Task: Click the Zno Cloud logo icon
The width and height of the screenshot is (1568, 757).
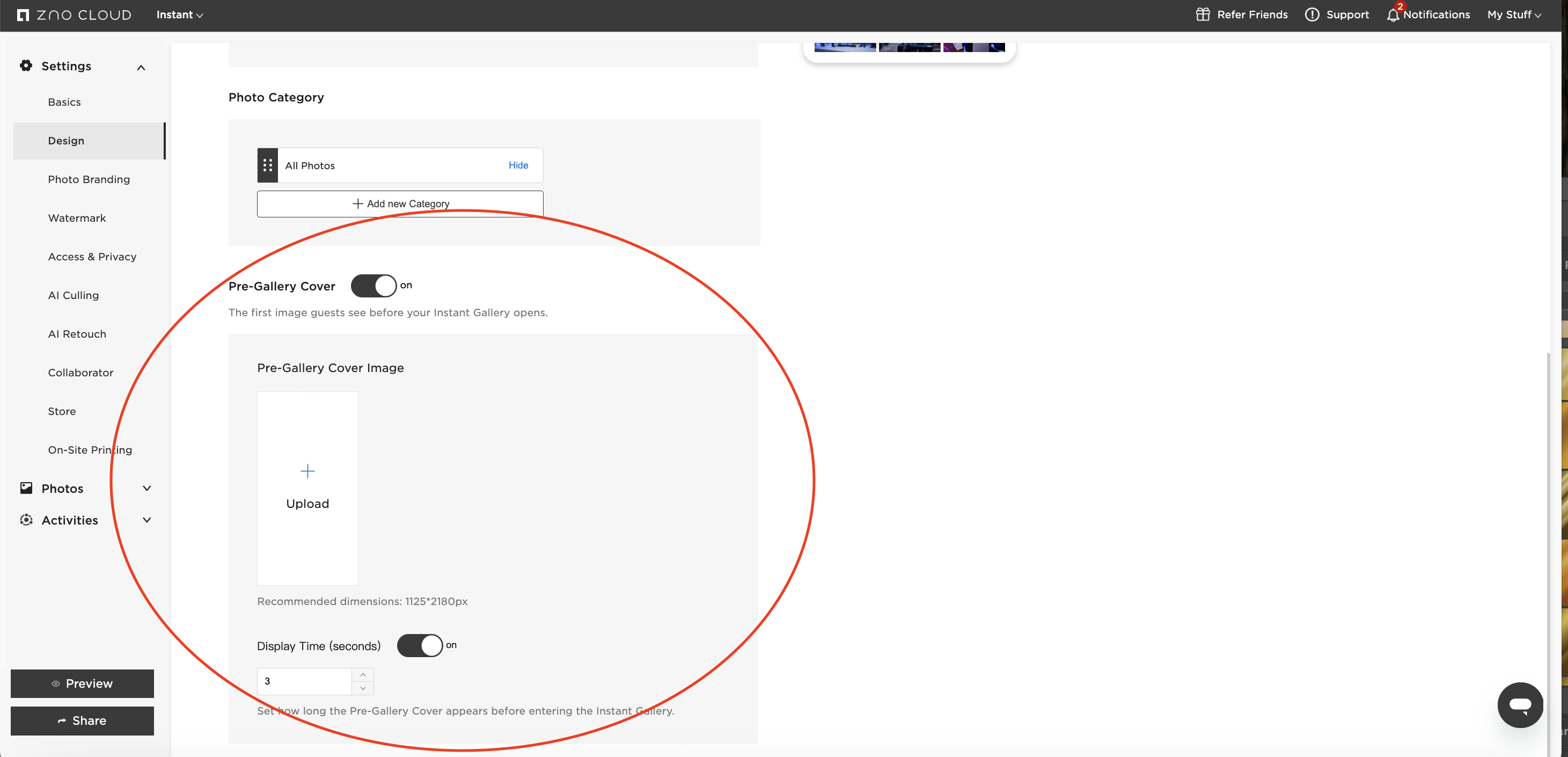Action: point(23,15)
